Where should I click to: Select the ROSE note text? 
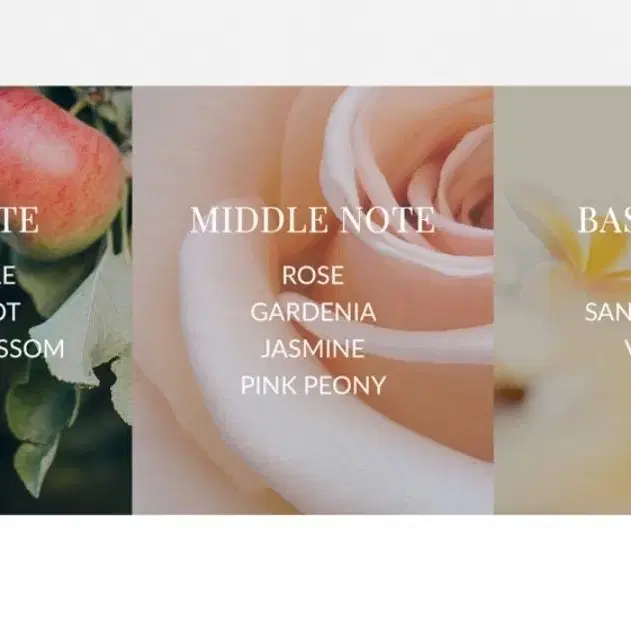[313, 275]
